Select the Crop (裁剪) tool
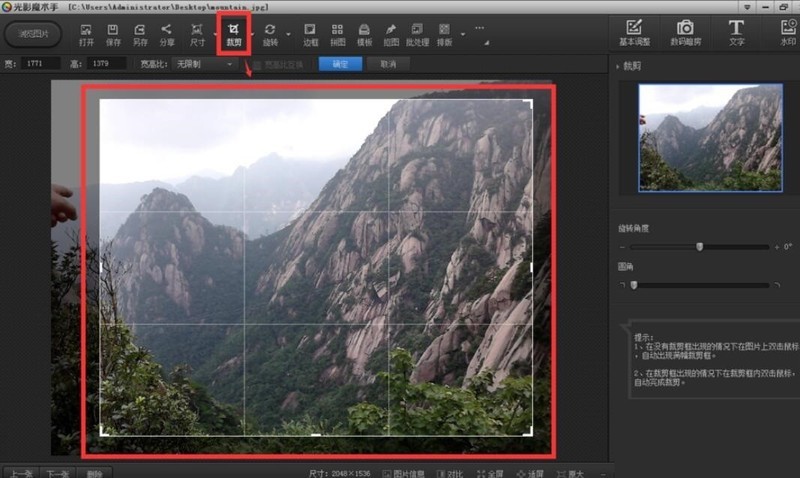This screenshot has width=800, height=478. [233, 34]
